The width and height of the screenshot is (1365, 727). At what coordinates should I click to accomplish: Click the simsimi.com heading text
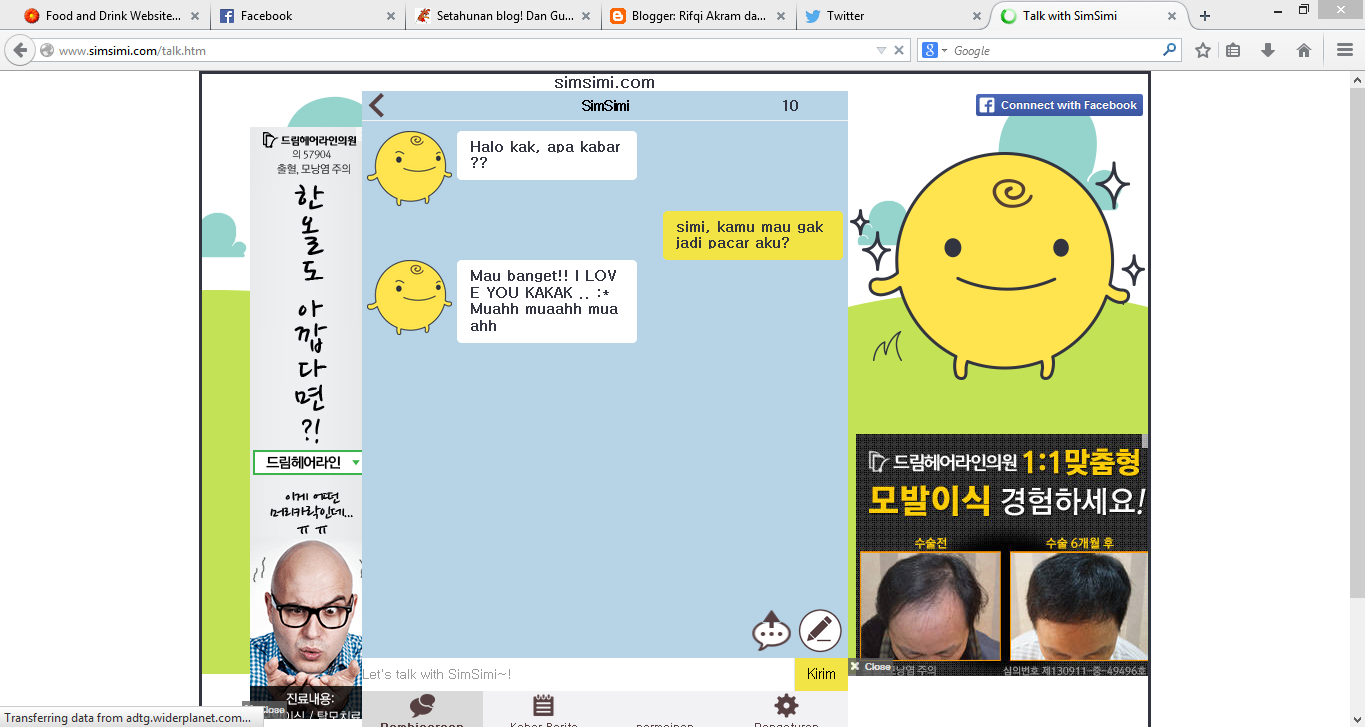click(605, 82)
